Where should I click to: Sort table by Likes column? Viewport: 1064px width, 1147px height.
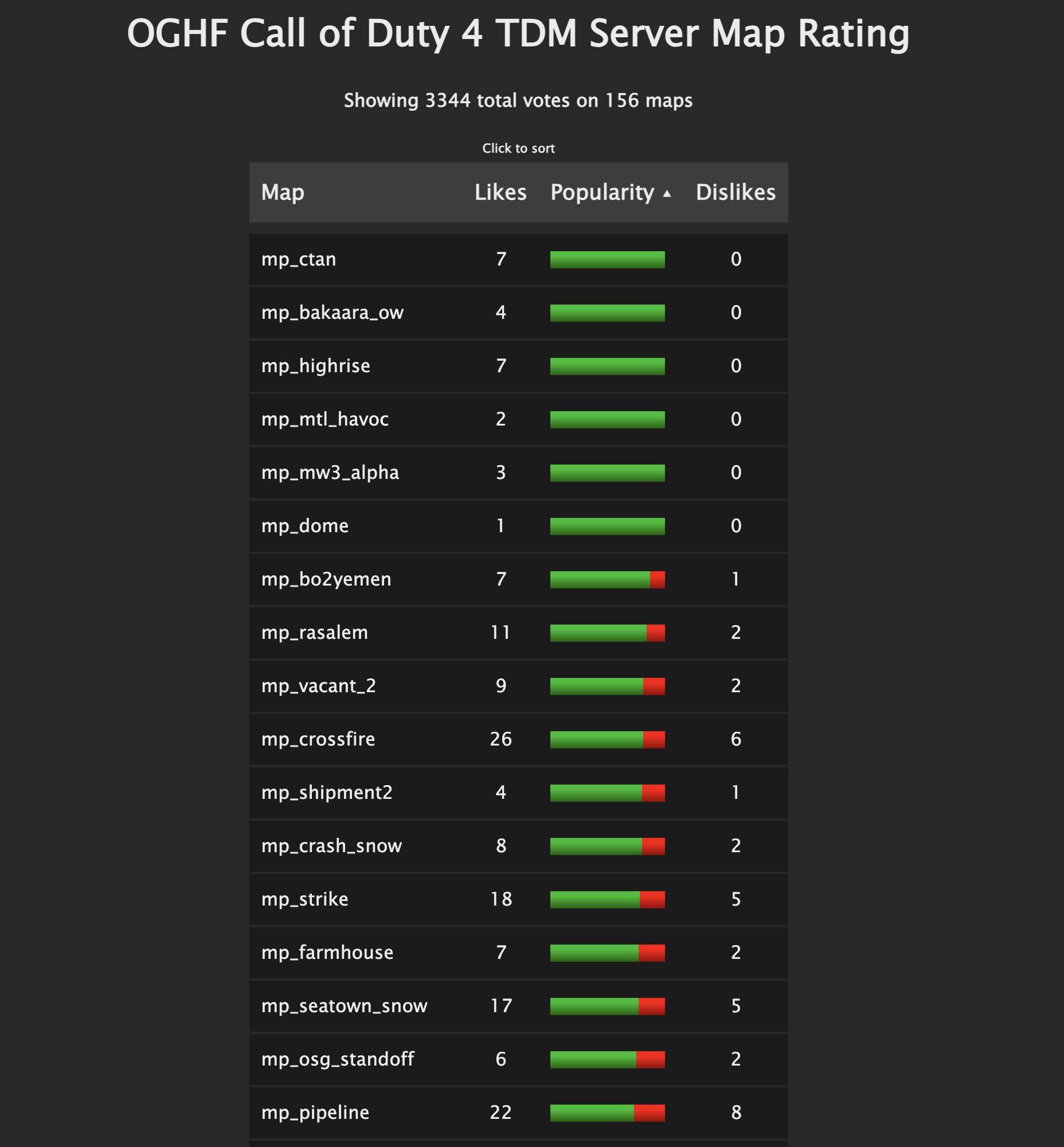pos(500,193)
